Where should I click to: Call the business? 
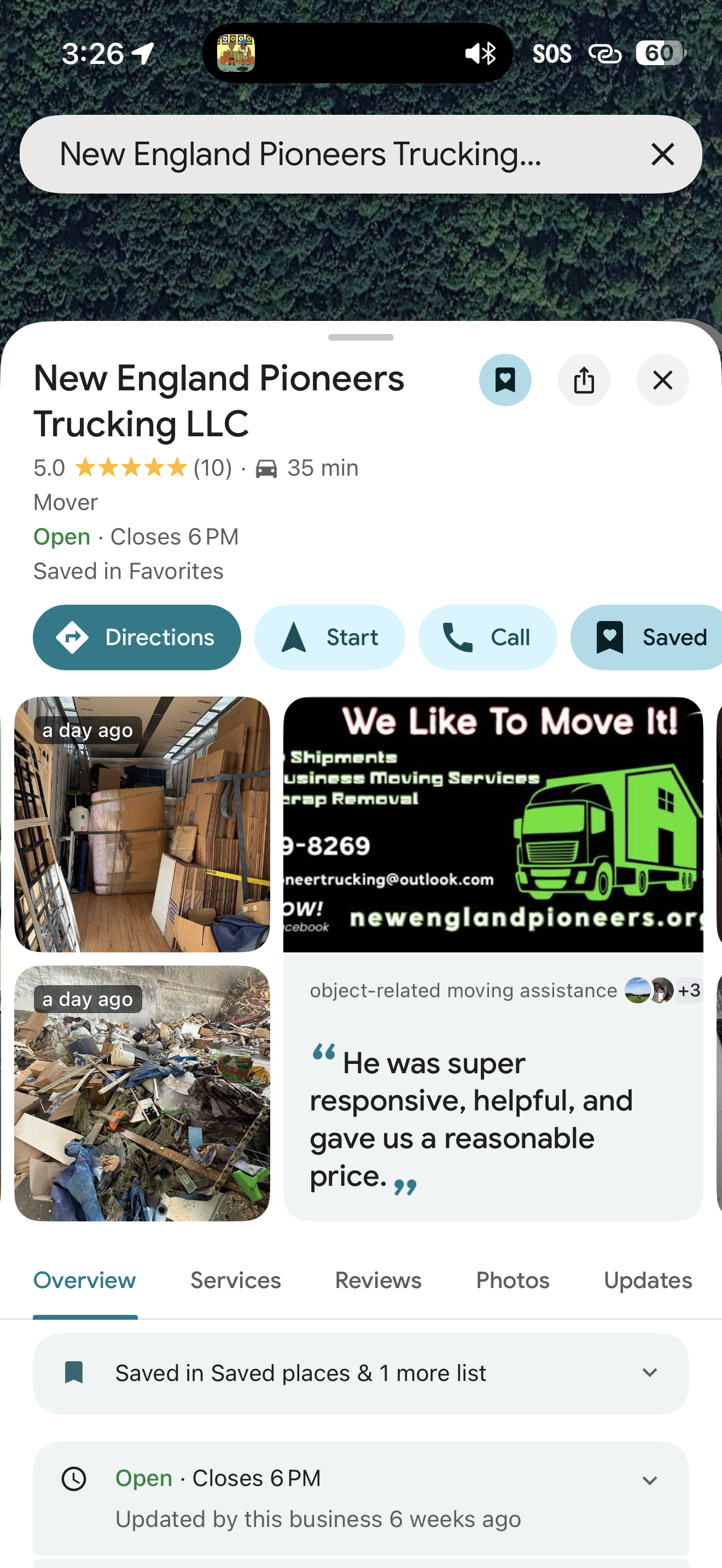point(487,637)
